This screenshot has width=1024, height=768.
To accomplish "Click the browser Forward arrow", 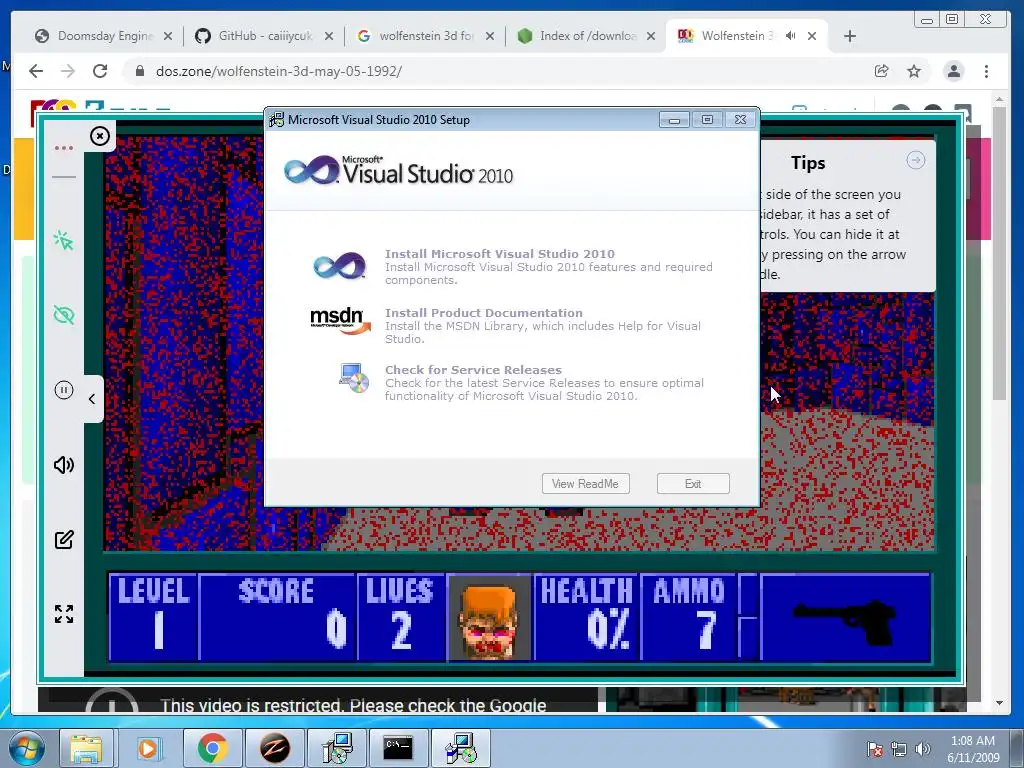I will click(68, 71).
